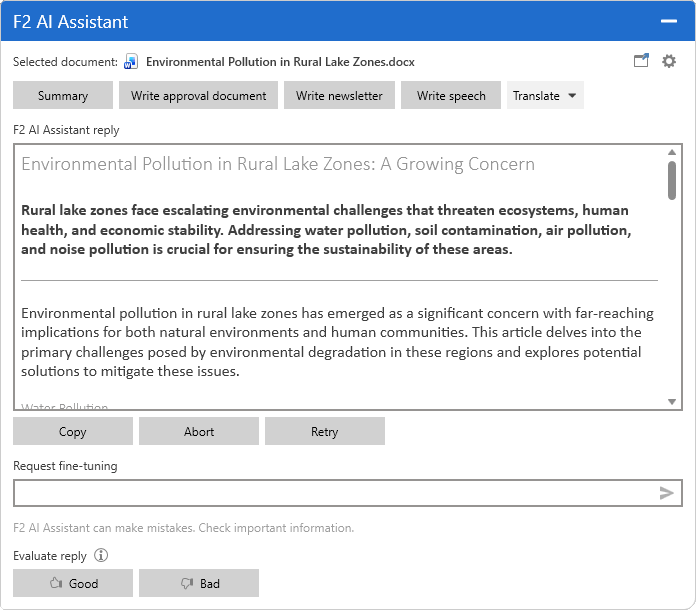Rate the reply as Bad

pyautogui.click(x=199, y=583)
